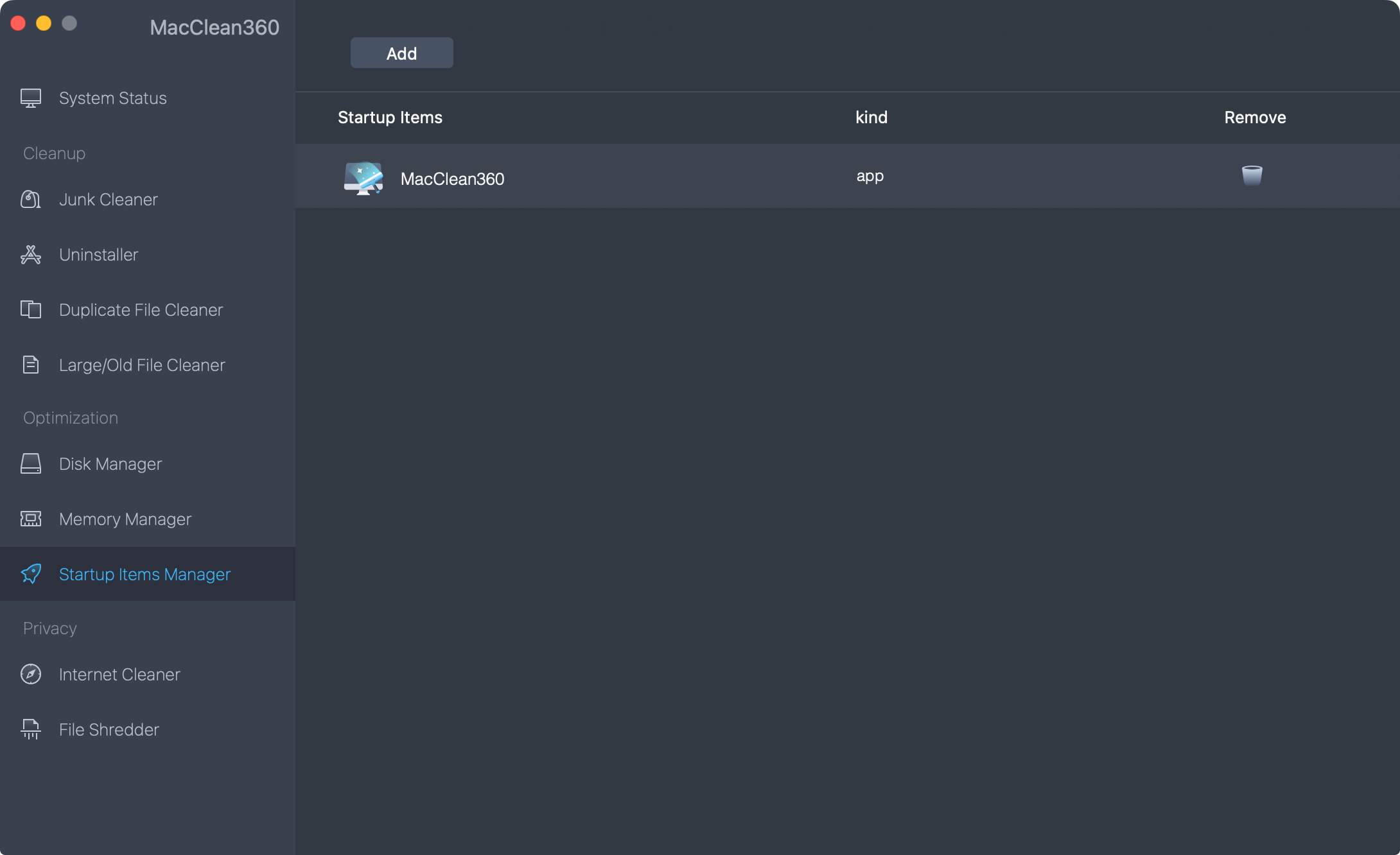The image size is (1400, 855).
Task: Select the MacClean360 startup item name
Action: (452, 179)
